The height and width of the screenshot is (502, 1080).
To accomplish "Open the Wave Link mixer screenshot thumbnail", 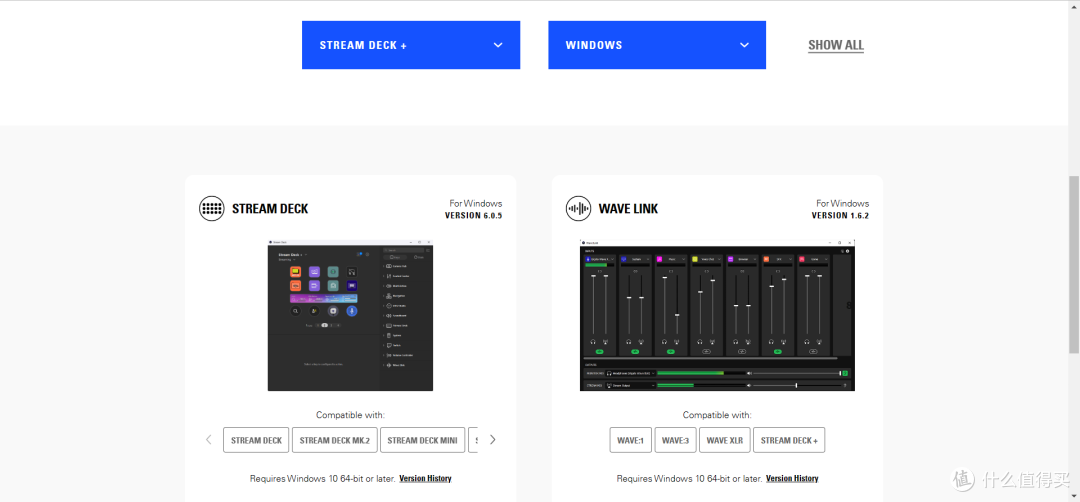I will pyautogui.click(x=717, y=315).
